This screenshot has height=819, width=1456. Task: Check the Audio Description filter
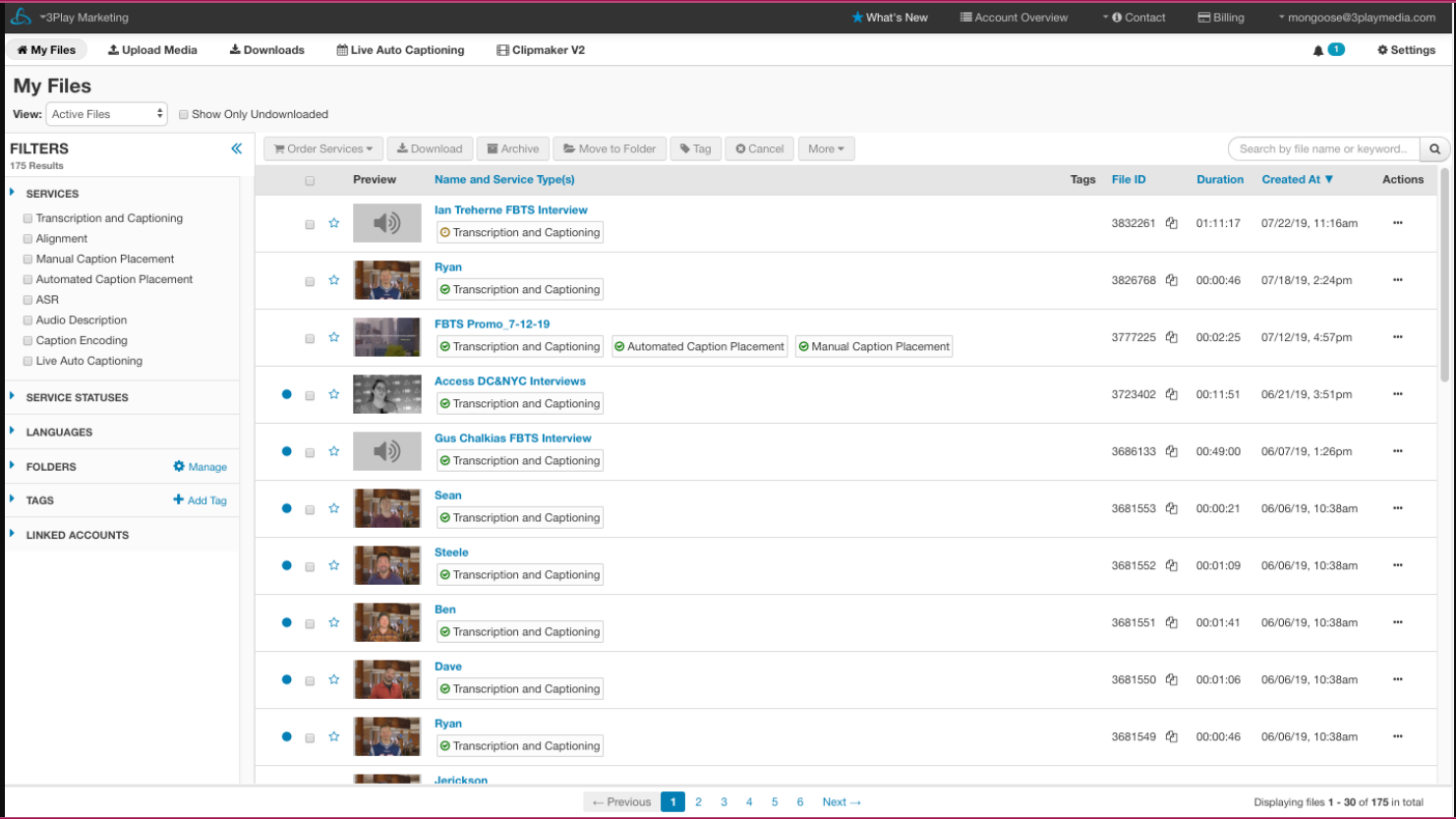click(x=29, y=321)
